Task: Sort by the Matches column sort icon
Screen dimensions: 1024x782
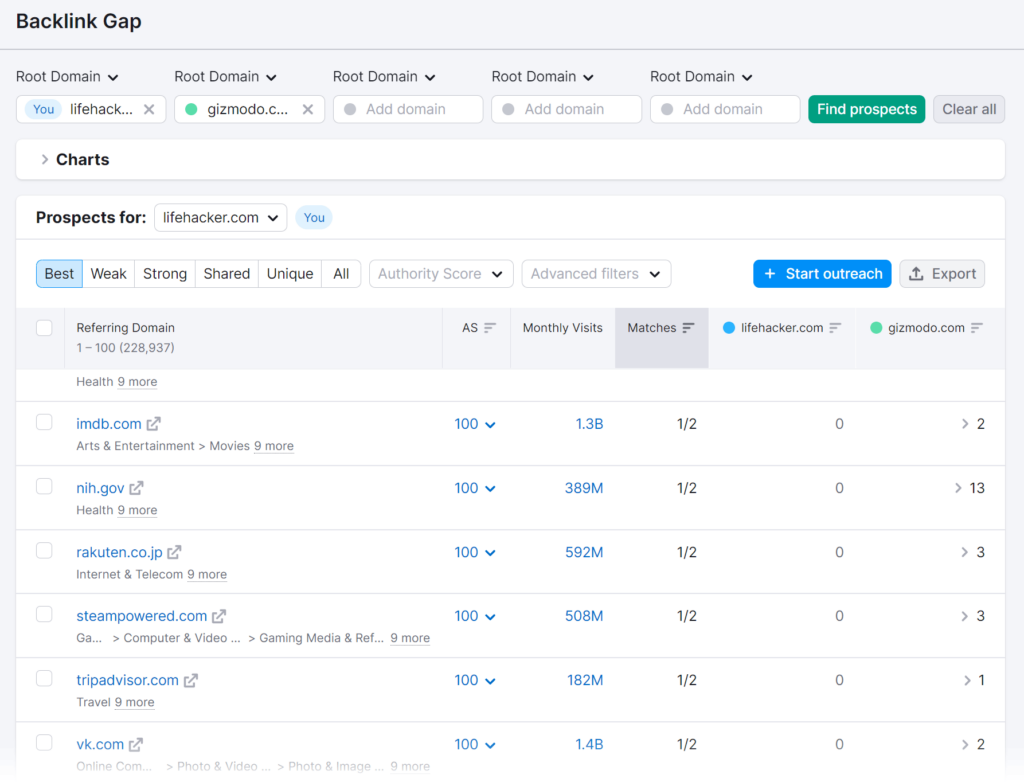Action: [x=688, y=327]
